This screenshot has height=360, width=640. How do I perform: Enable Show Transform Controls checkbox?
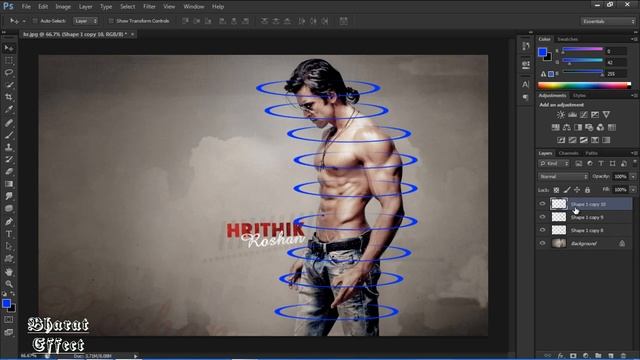(111, 21)
